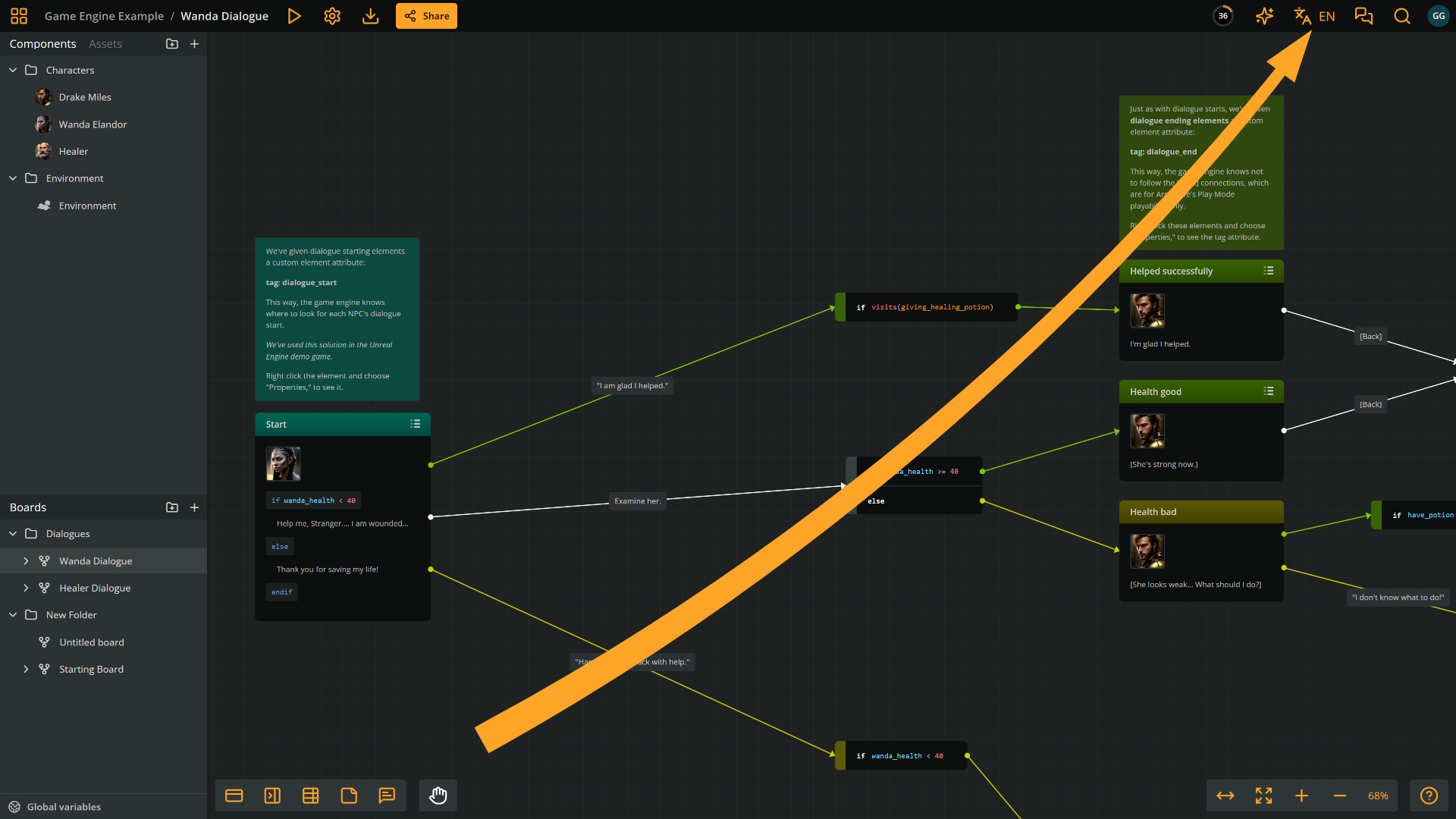
Task: Switch to the Components tab
Action: tap(42, 44)
